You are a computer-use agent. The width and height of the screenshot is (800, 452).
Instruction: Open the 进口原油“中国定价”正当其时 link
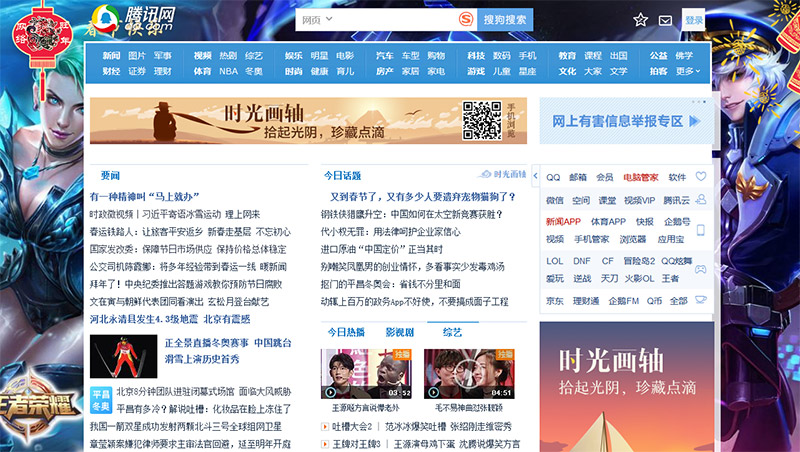[x=382, y=249]
